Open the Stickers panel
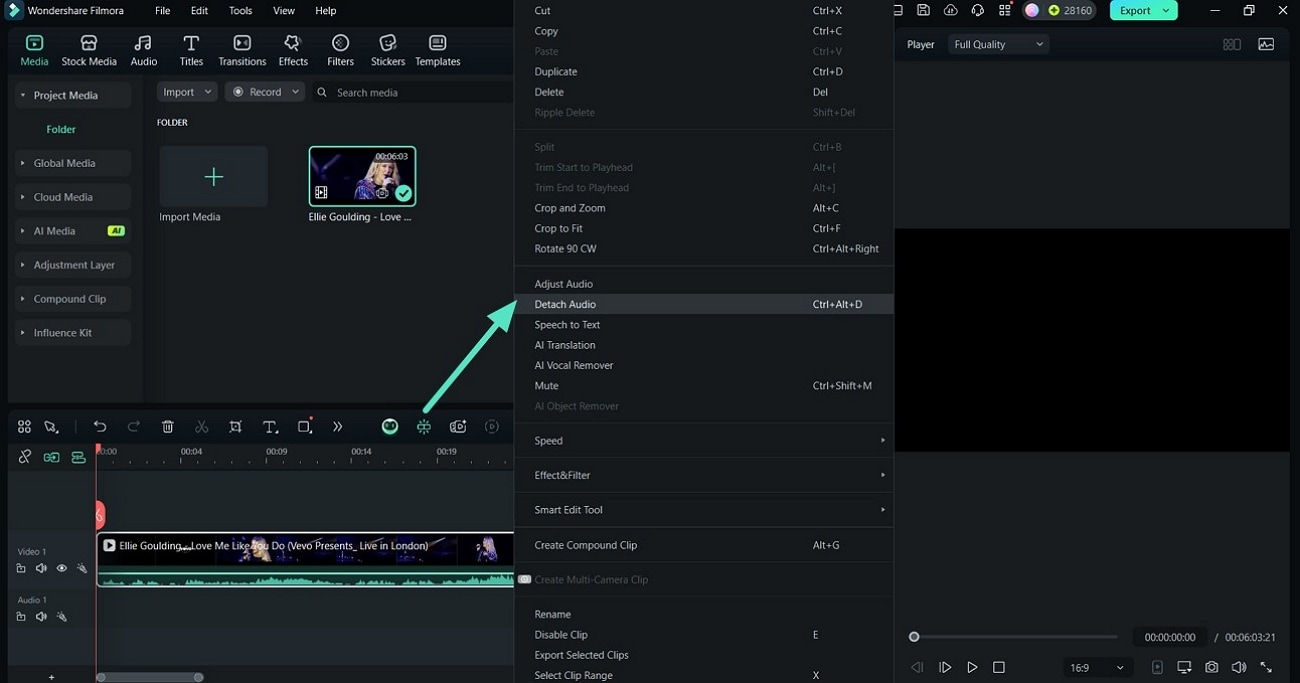The image size is (1300, 683). (388, 51)
